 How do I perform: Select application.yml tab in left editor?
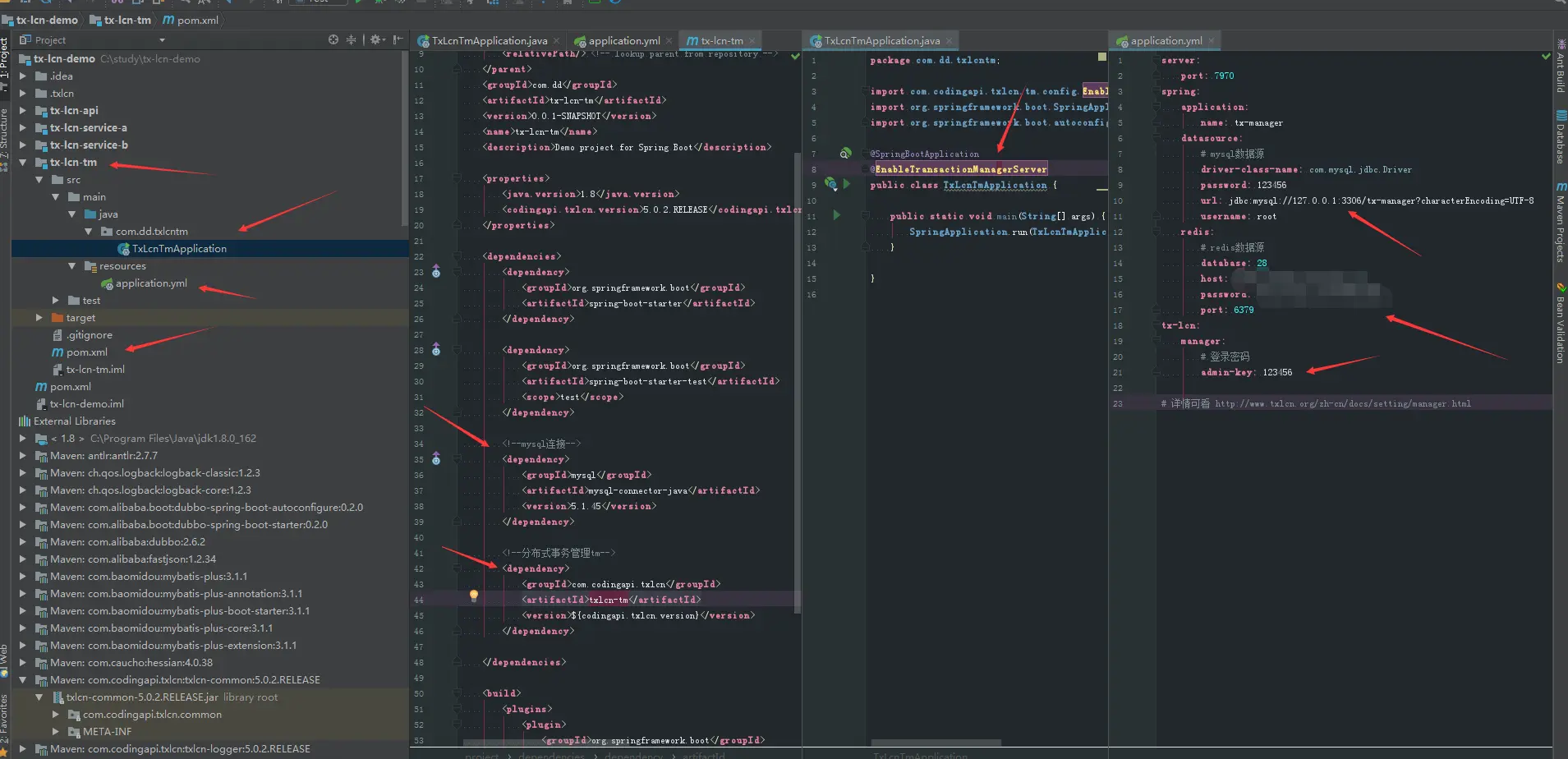(623, 41)
